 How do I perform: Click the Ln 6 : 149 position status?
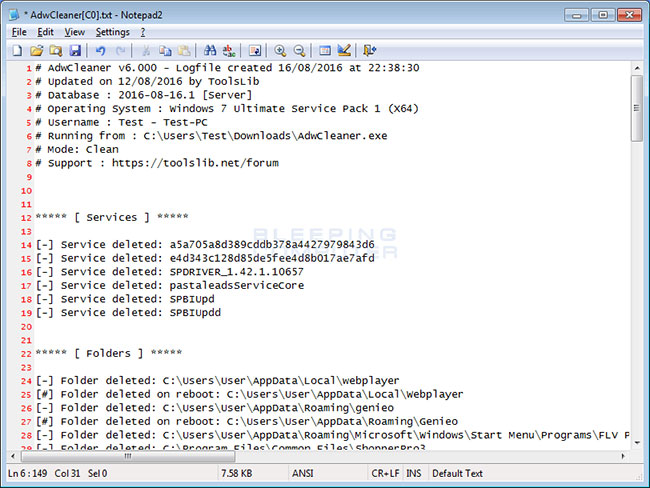(x=27, y=473)
